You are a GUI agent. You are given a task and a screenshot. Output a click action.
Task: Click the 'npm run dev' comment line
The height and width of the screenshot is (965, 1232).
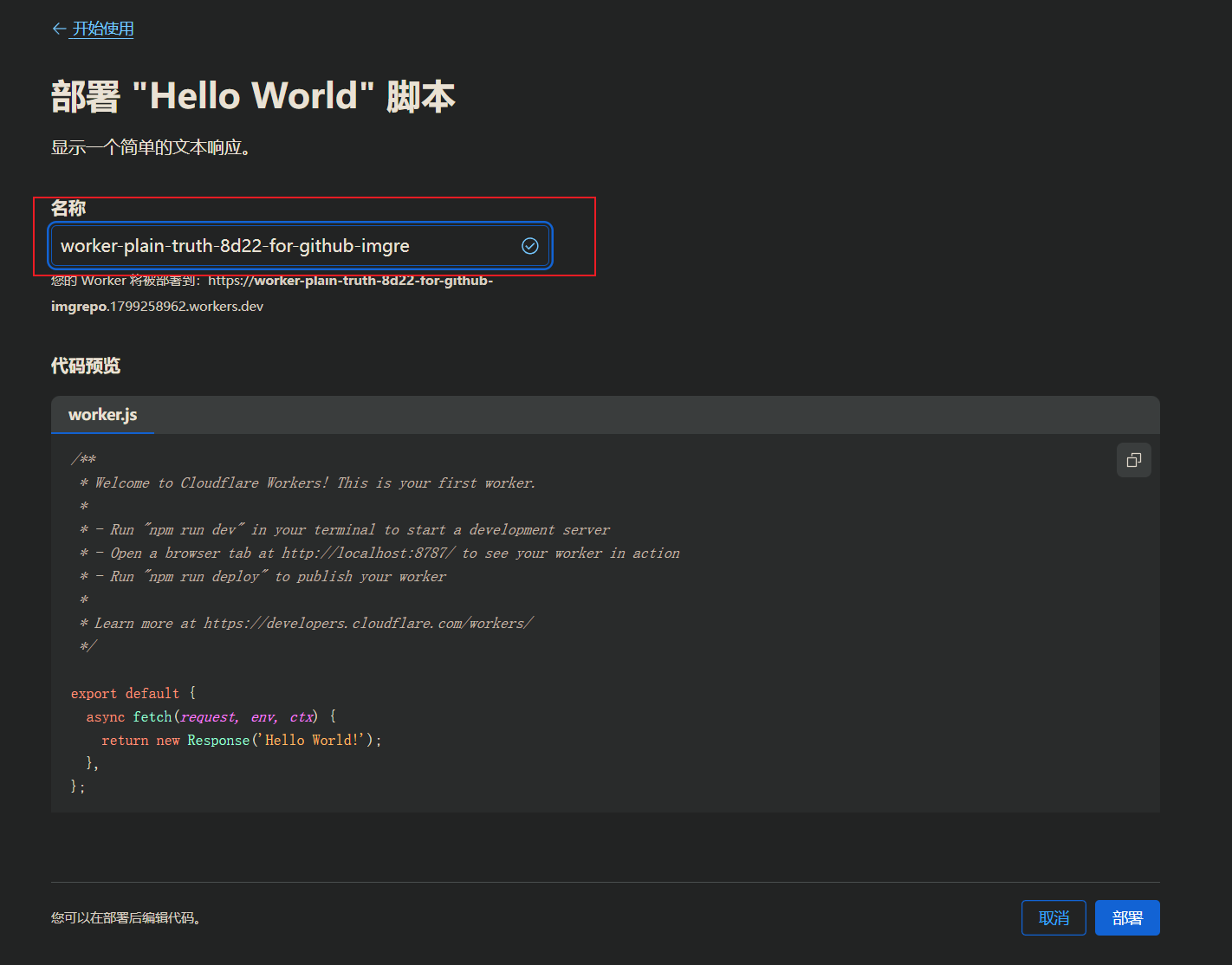point(345,529)
